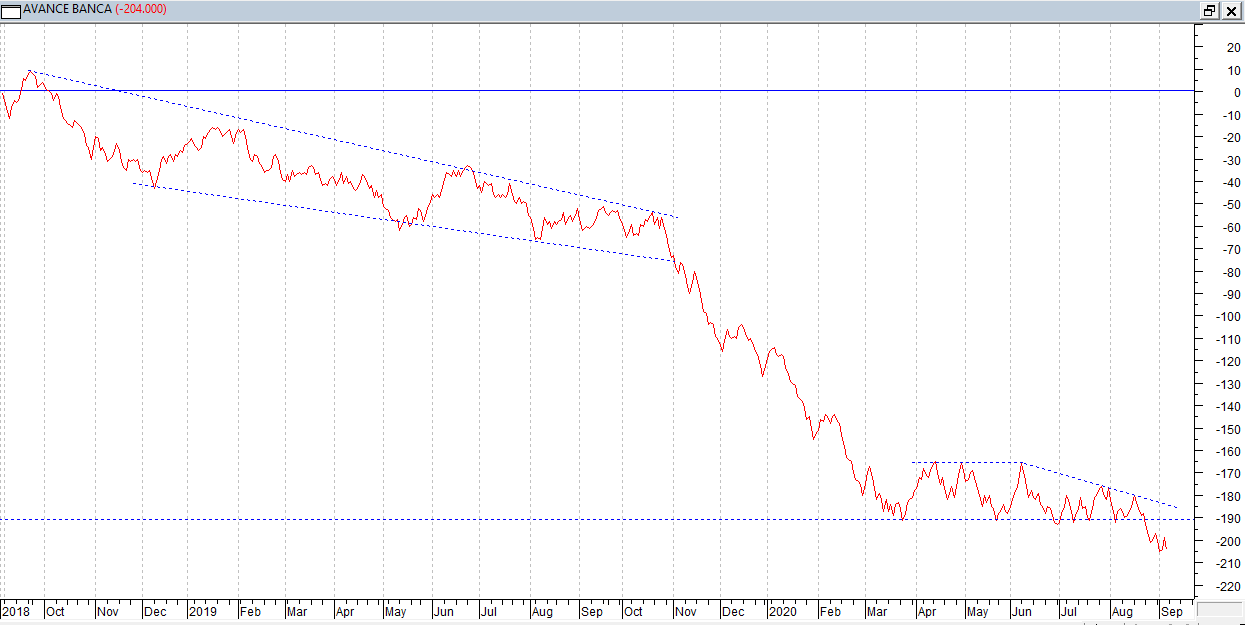This screenshot has width=1245, height=634.
Task: Click the AVANCE BANCA title text
Action: [x=67, y=10]
